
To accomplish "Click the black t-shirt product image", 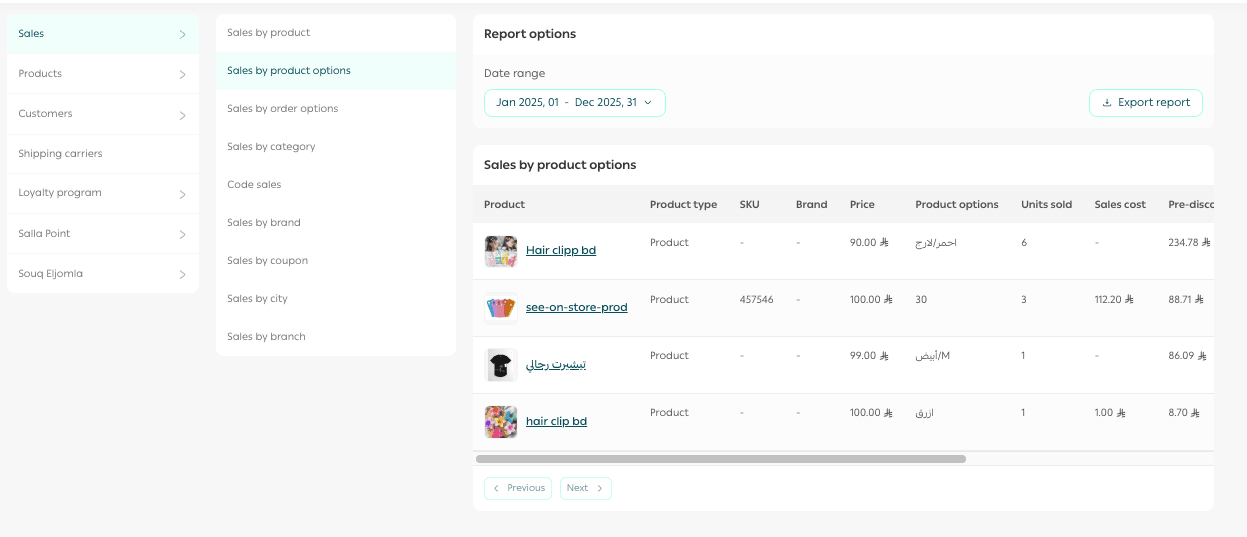I will [501, 365].
